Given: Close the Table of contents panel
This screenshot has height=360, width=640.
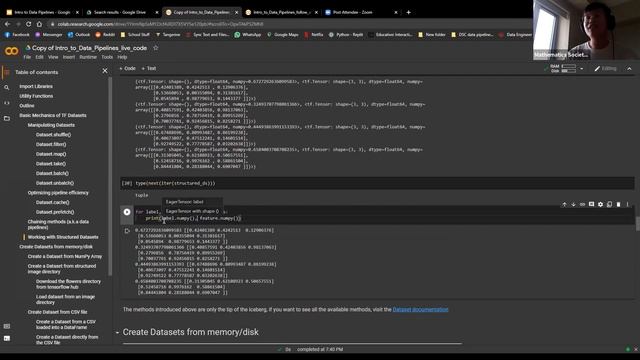Looking at the screenshot, I should point(105,71).
